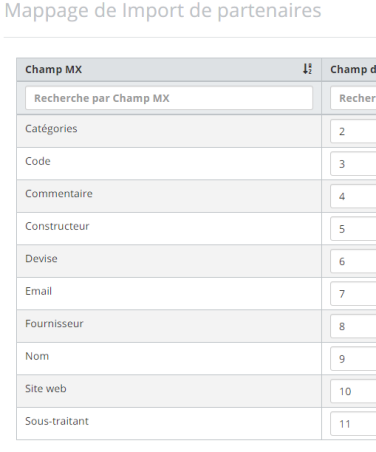
Task: Edit the field value 3 for Code
Action: [x=353, y=164]
